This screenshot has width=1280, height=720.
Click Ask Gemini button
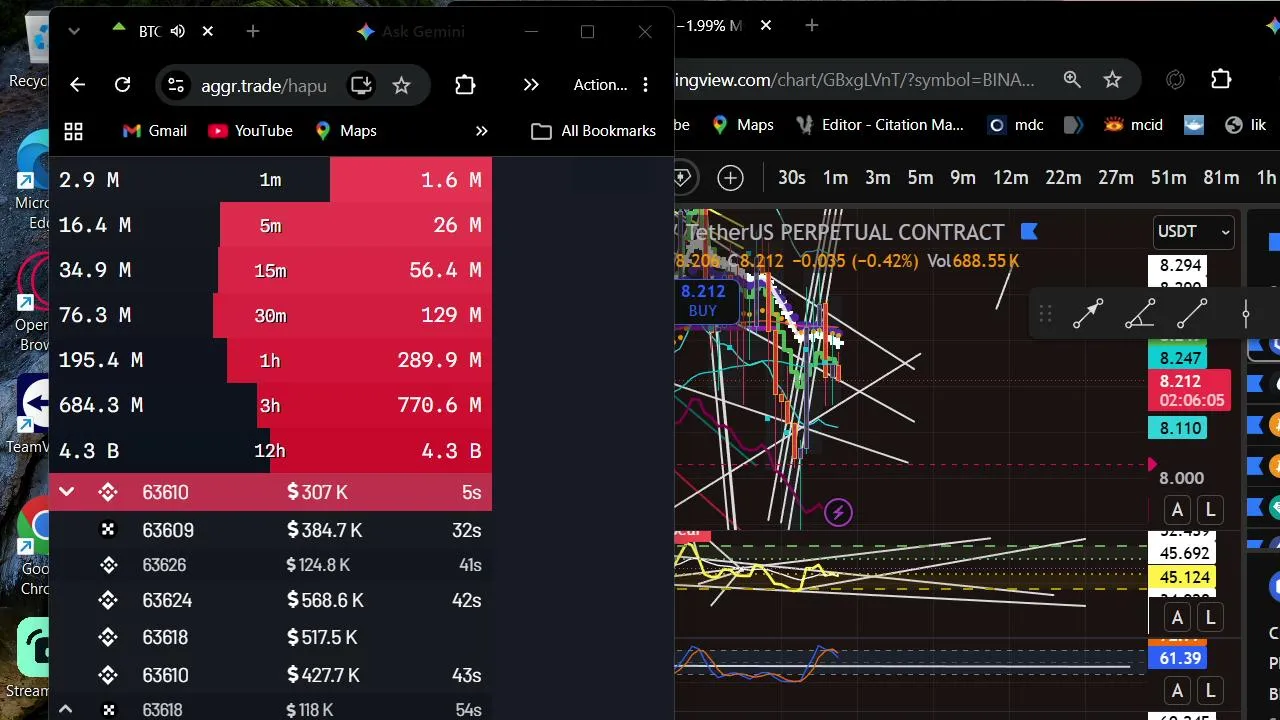point(410,31)
